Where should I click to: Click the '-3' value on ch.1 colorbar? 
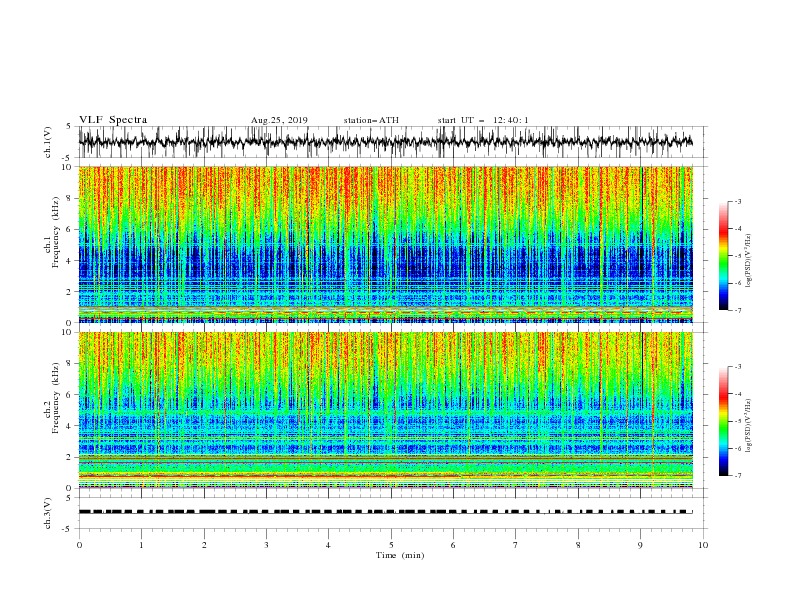pyautogui.click(x=737, y=201)
